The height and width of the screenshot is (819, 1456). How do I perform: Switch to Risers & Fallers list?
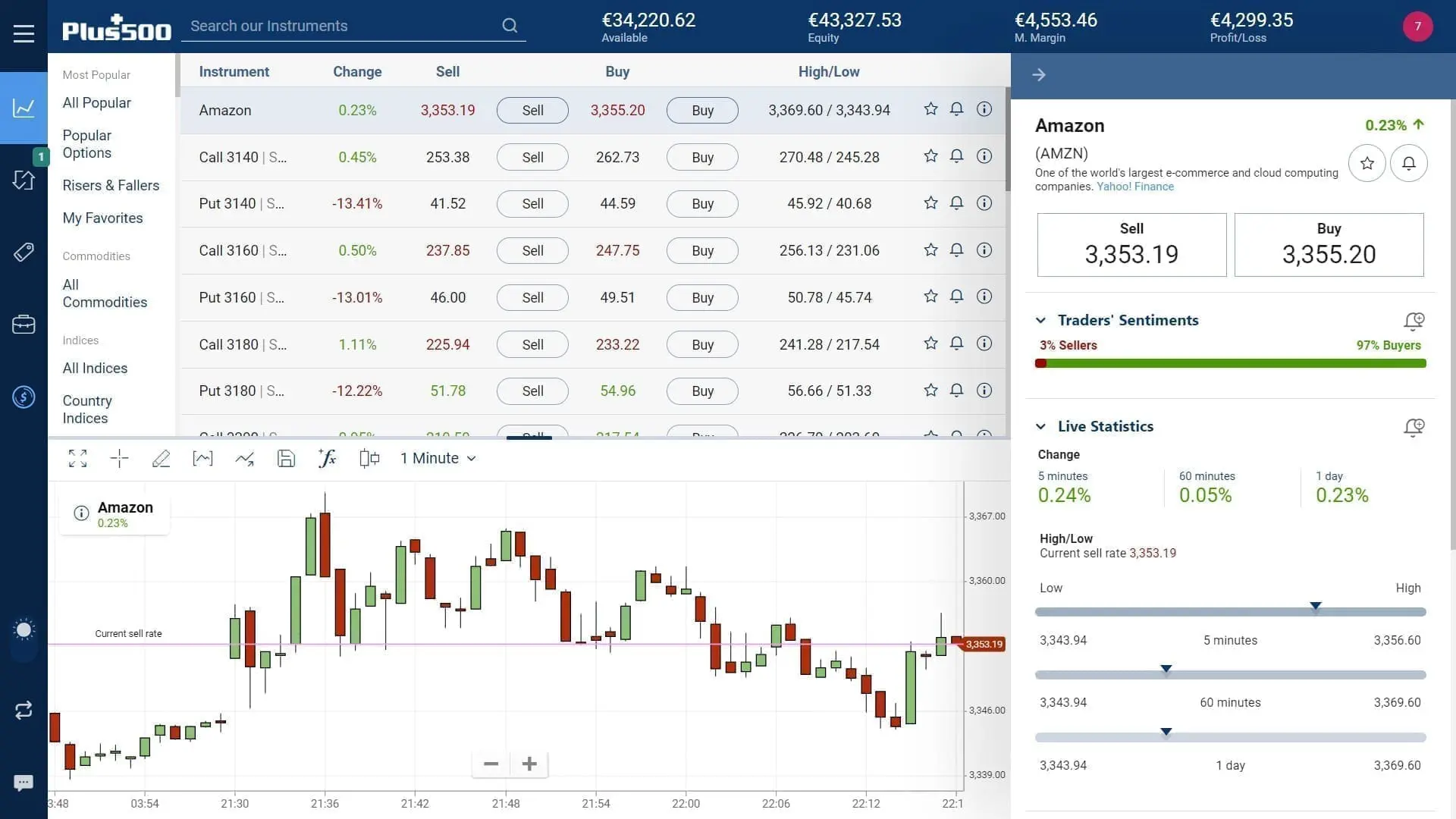point(111,186)
